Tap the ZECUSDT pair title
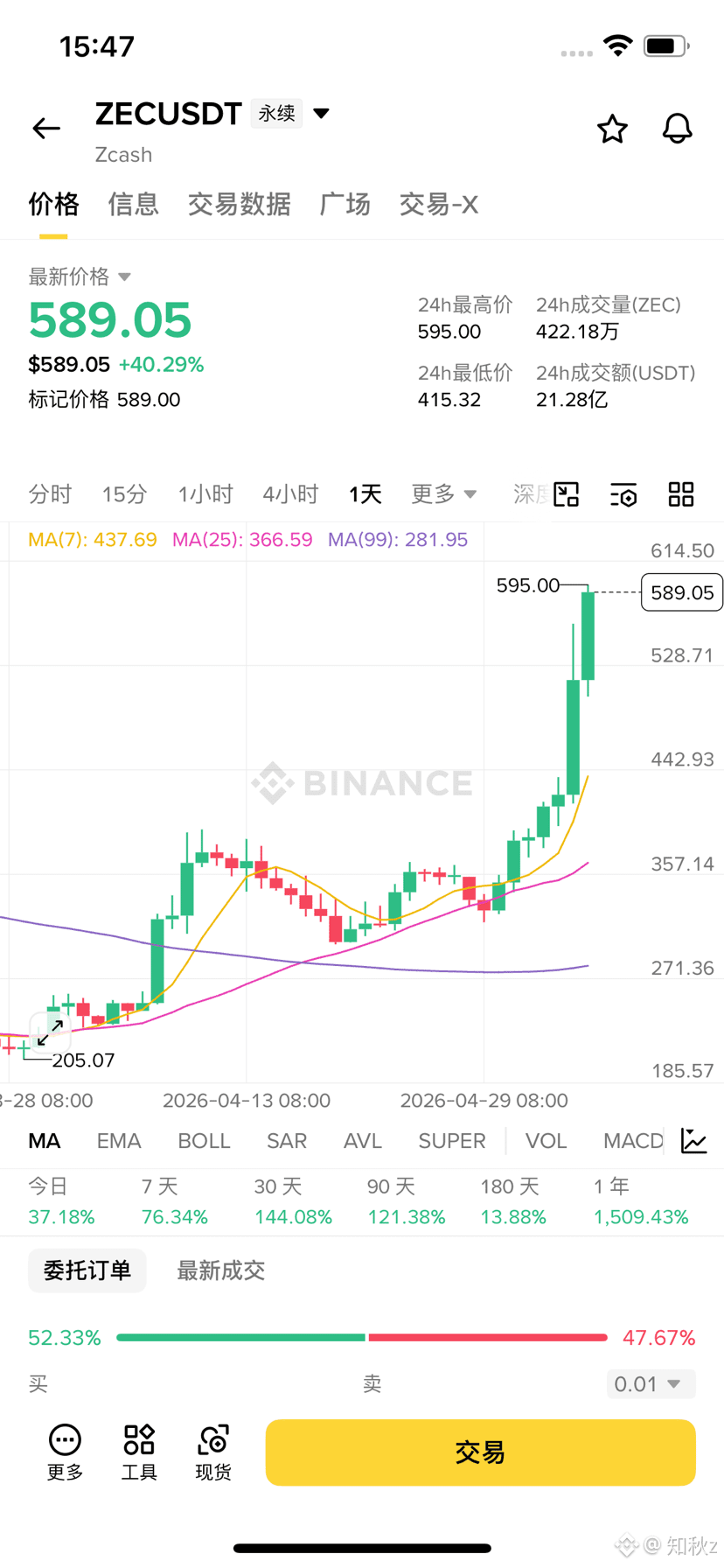724x1568 pixels. (x=168, y=114)
